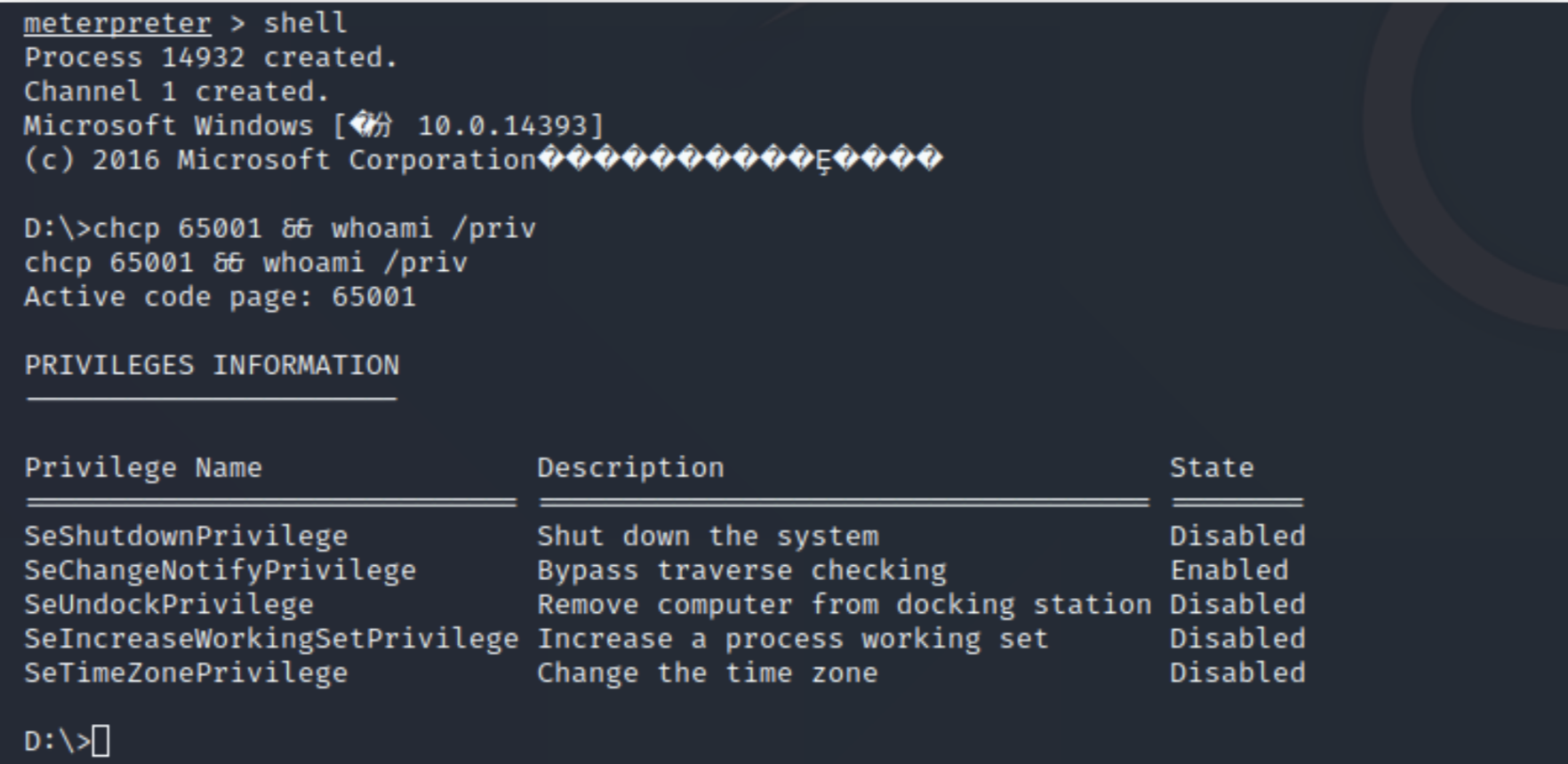The image size is (1568, 764).
Task: Click the 'Active code page: 65001' line
Action: click(x=220, y=297)
